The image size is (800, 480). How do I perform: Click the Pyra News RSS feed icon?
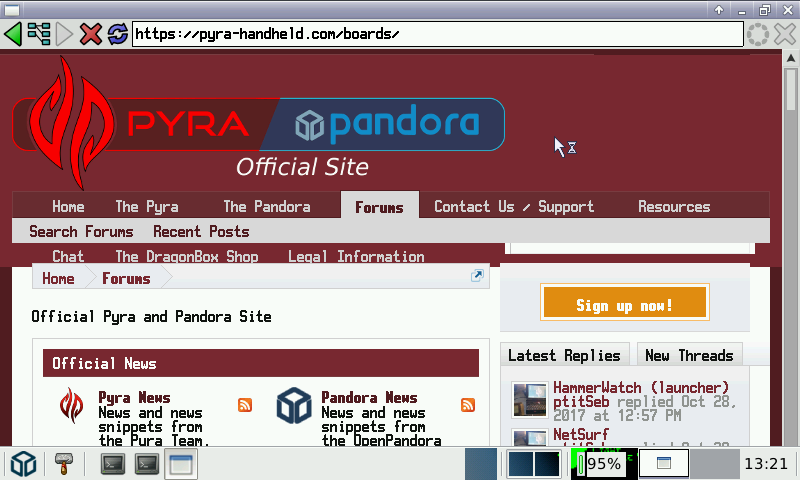(x=245, y=405)
